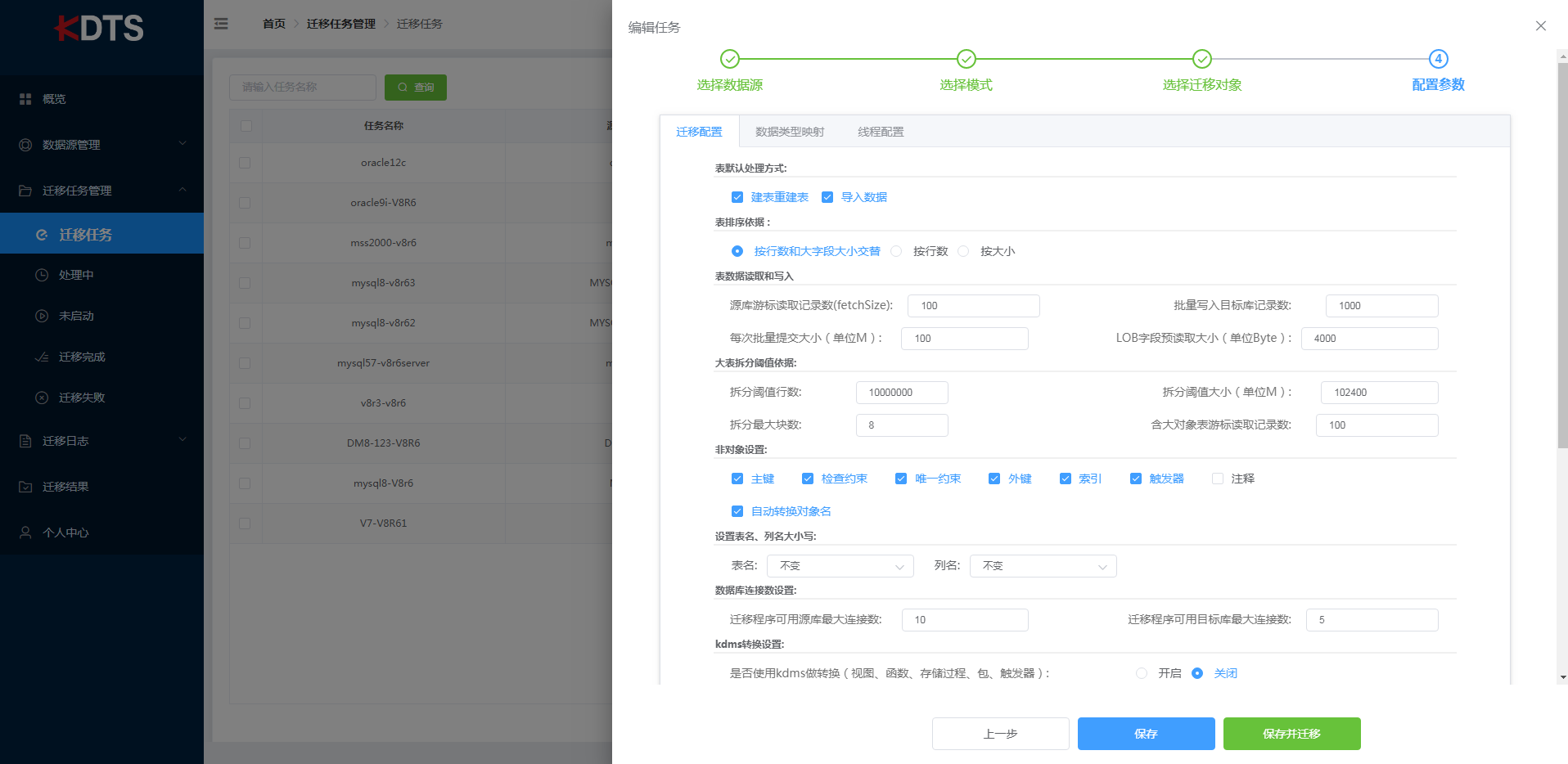Click the 处理中 clock icon
The height and width of the screenshot is (764, 1568).
[x=42, y=275]
